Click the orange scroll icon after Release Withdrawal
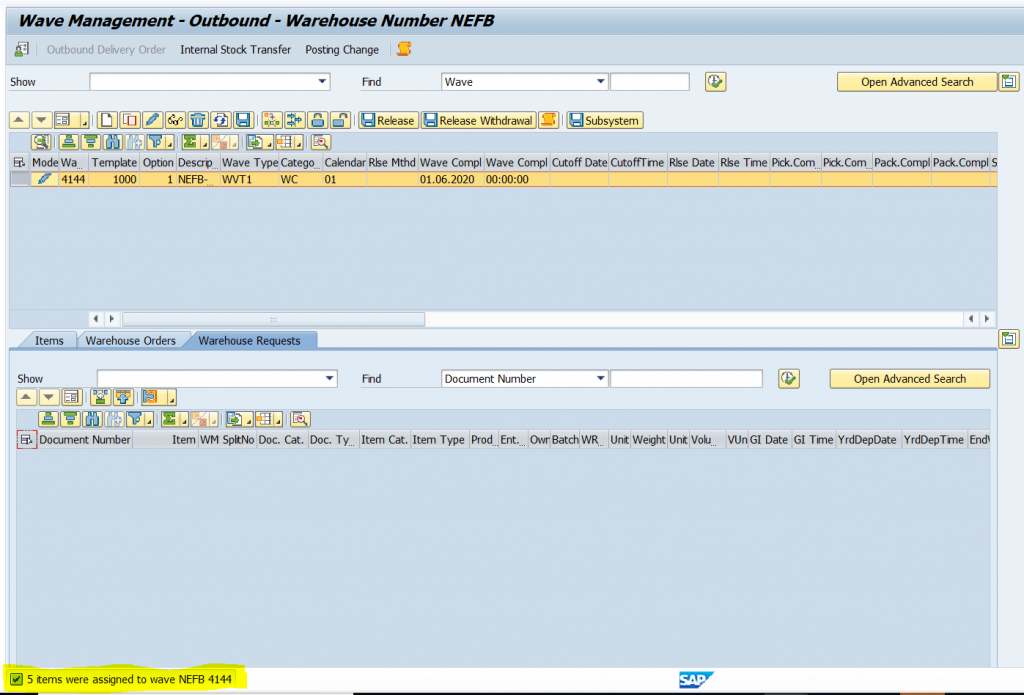 point(549,120)
